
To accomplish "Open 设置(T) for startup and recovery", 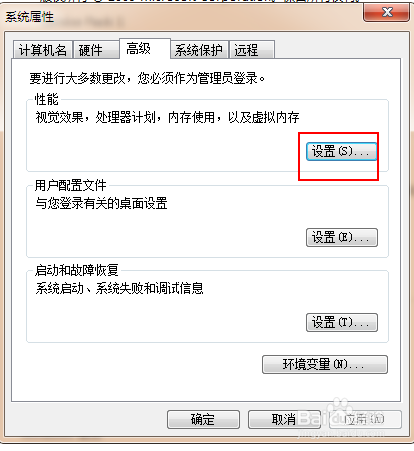I will (342, 322).
